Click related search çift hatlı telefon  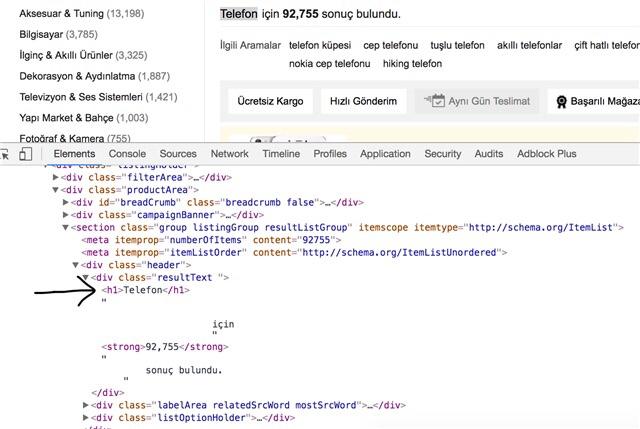point(607,45)
